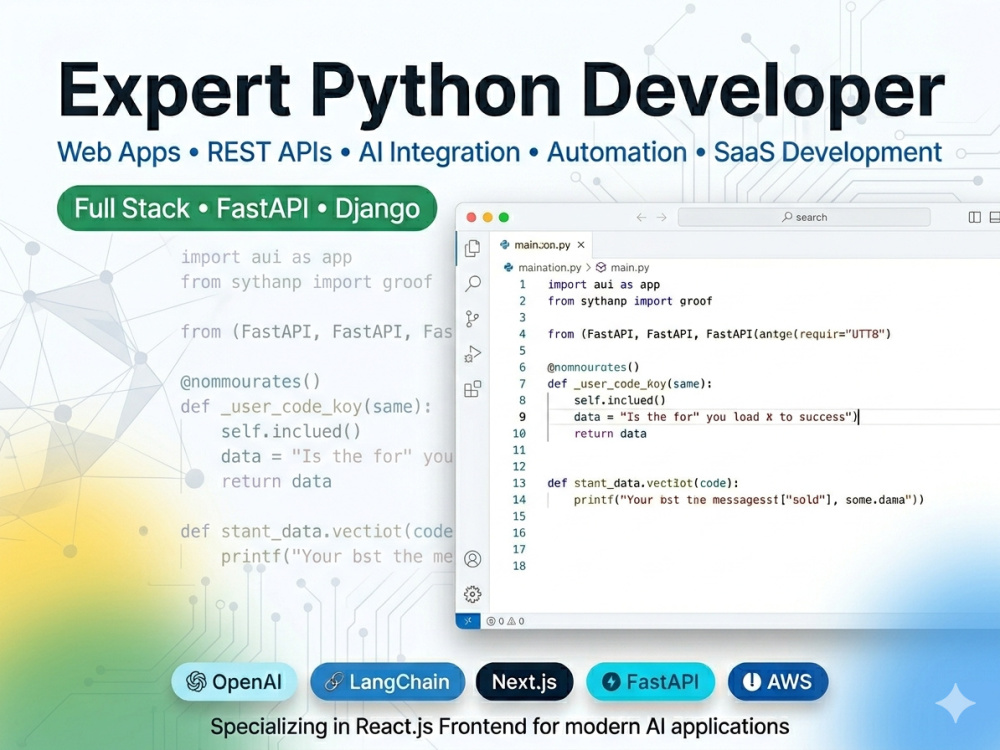The width and height of the screenshot is (1000, 750).
Task: Open the Search magnifier in activity bar
Action: (x=473, y=283)
